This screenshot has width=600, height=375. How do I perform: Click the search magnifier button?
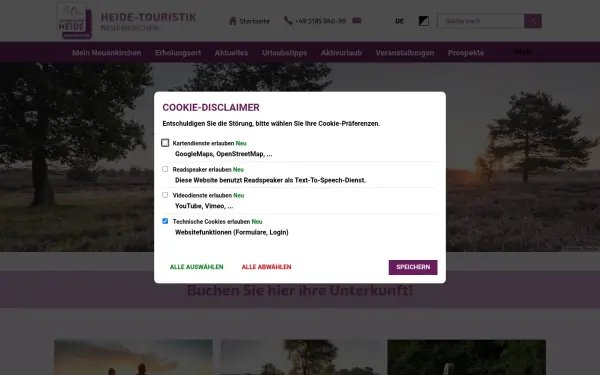point(533,21)
